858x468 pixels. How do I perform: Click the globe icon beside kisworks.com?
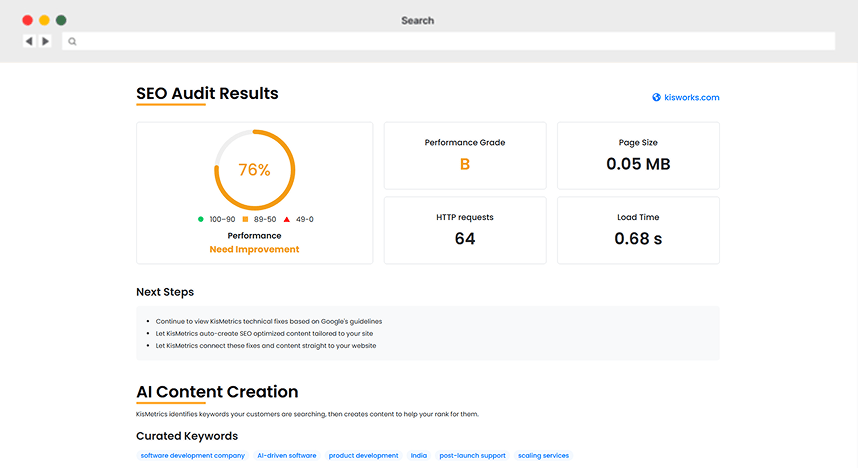click(x=656, y=97)
